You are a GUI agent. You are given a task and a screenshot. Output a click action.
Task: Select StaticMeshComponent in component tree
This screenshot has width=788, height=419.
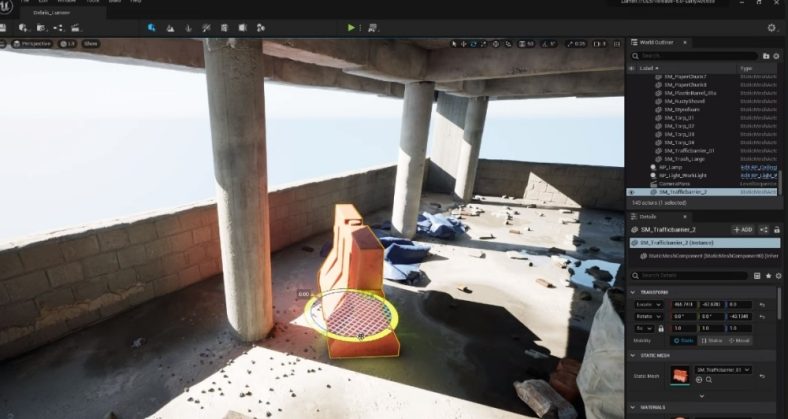[709, 256]
